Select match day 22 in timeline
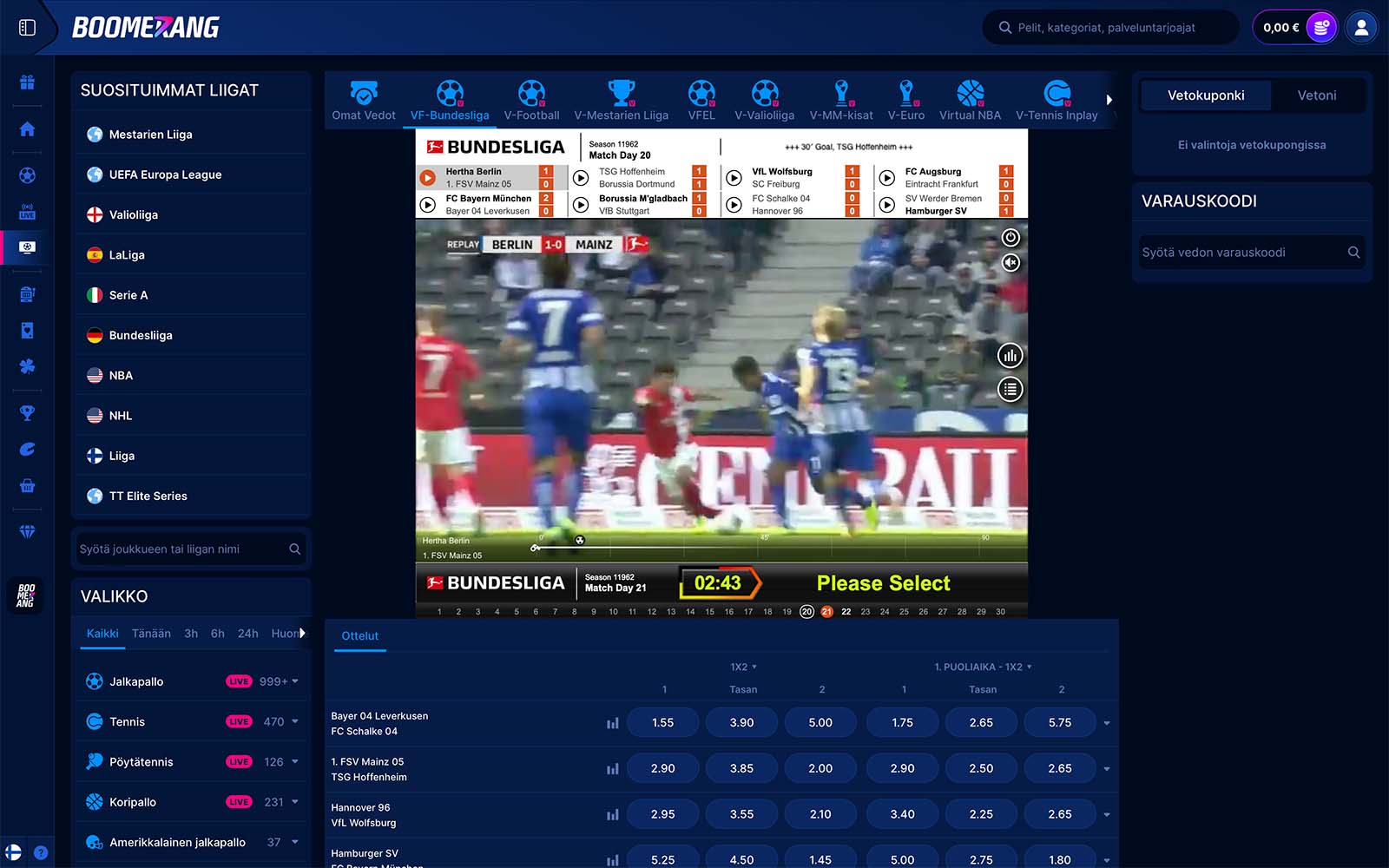This screenshot has height=868, width=1389. point(846,612)
